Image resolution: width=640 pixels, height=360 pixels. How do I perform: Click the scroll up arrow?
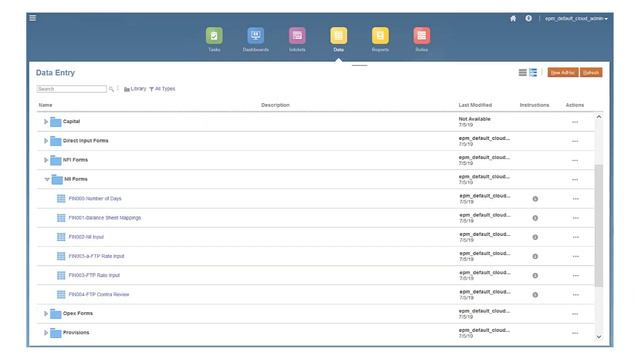[599, 117]
